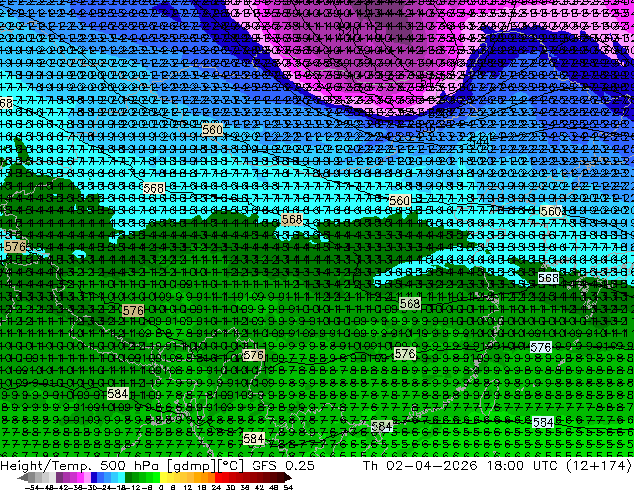
Task: Select the dark purple legend swatch
Action: pos(59,478)
